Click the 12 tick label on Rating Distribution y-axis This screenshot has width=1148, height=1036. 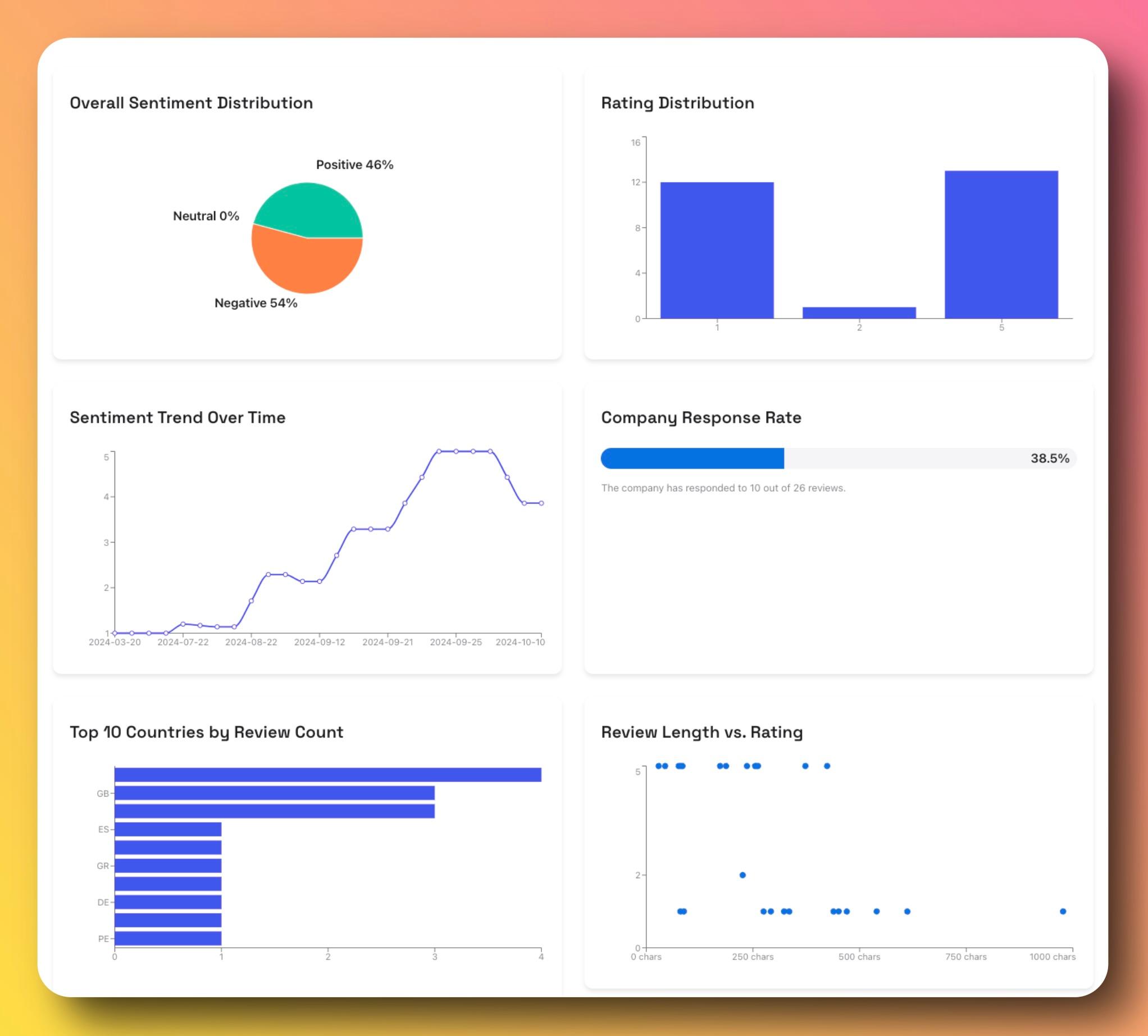[635, 182]
